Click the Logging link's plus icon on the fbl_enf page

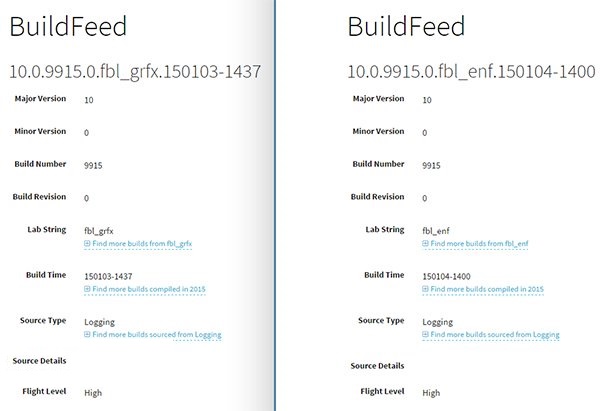[427, 335]
